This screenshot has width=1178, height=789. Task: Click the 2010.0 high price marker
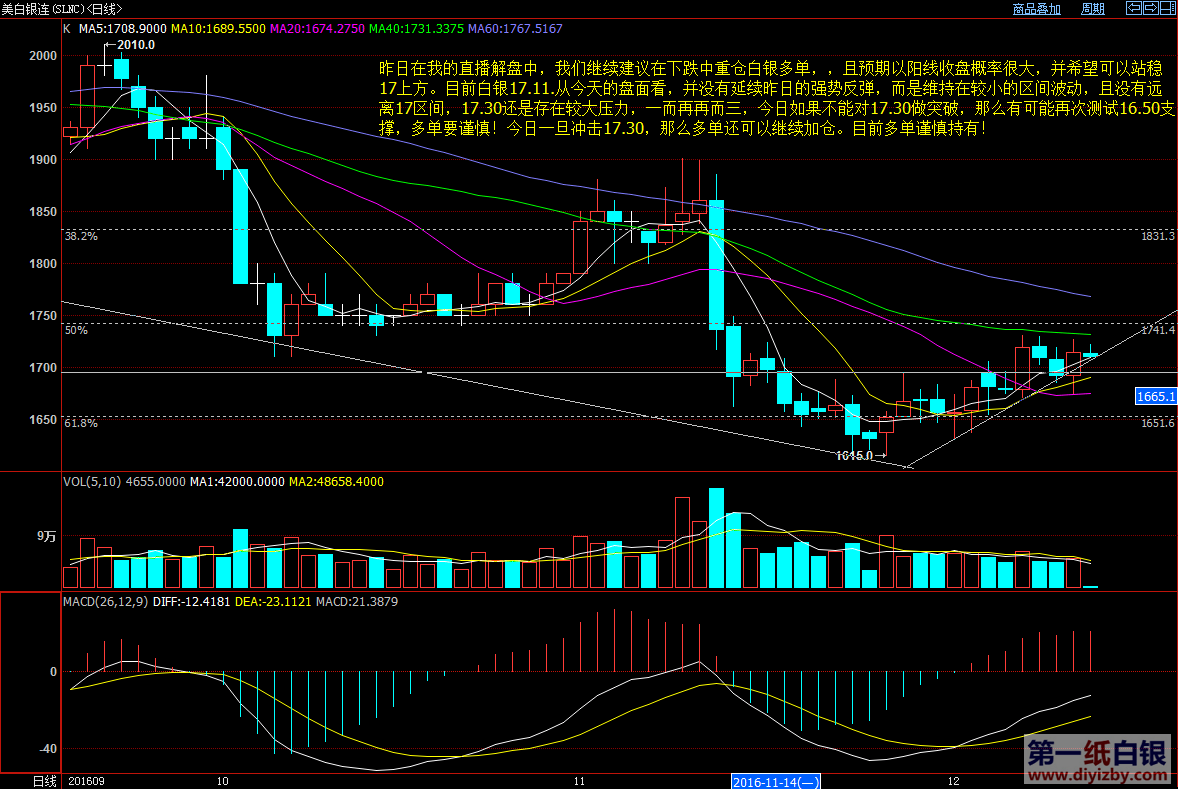coord(135,45)
